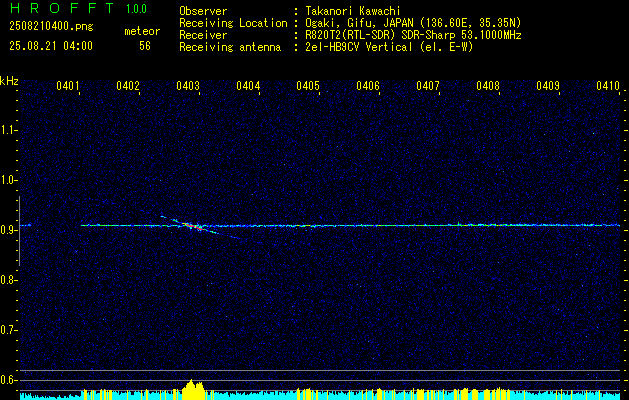Click the receiving antenna description line
The image size is (629, 400).
[x=326, y=47]
